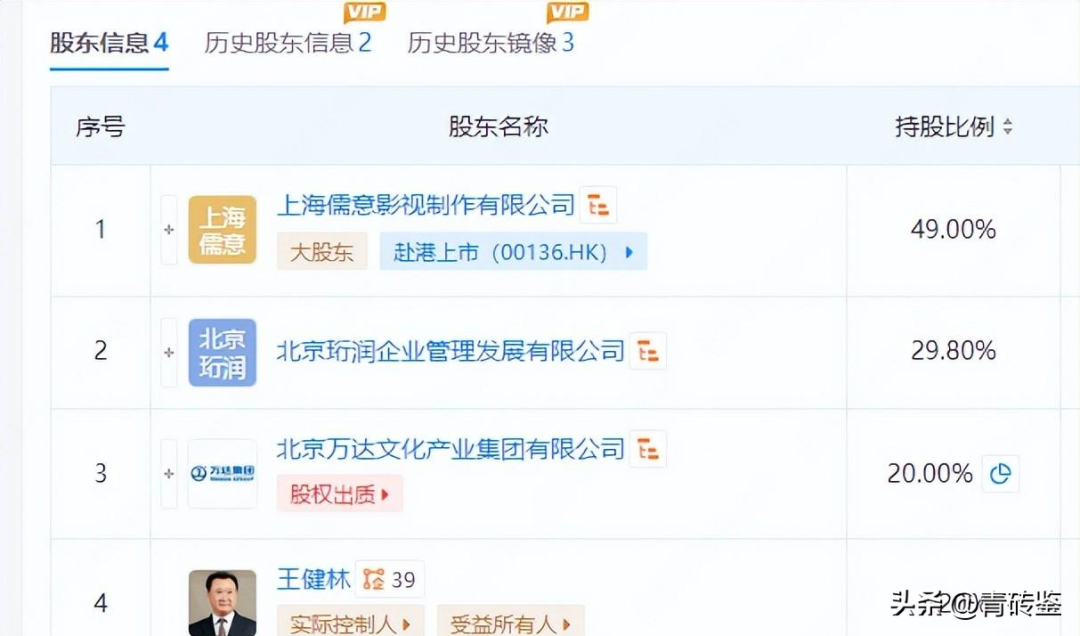1080x636 pixels.
Task: Click the 万达集团 company logo
Action: [x=222, y=473]
